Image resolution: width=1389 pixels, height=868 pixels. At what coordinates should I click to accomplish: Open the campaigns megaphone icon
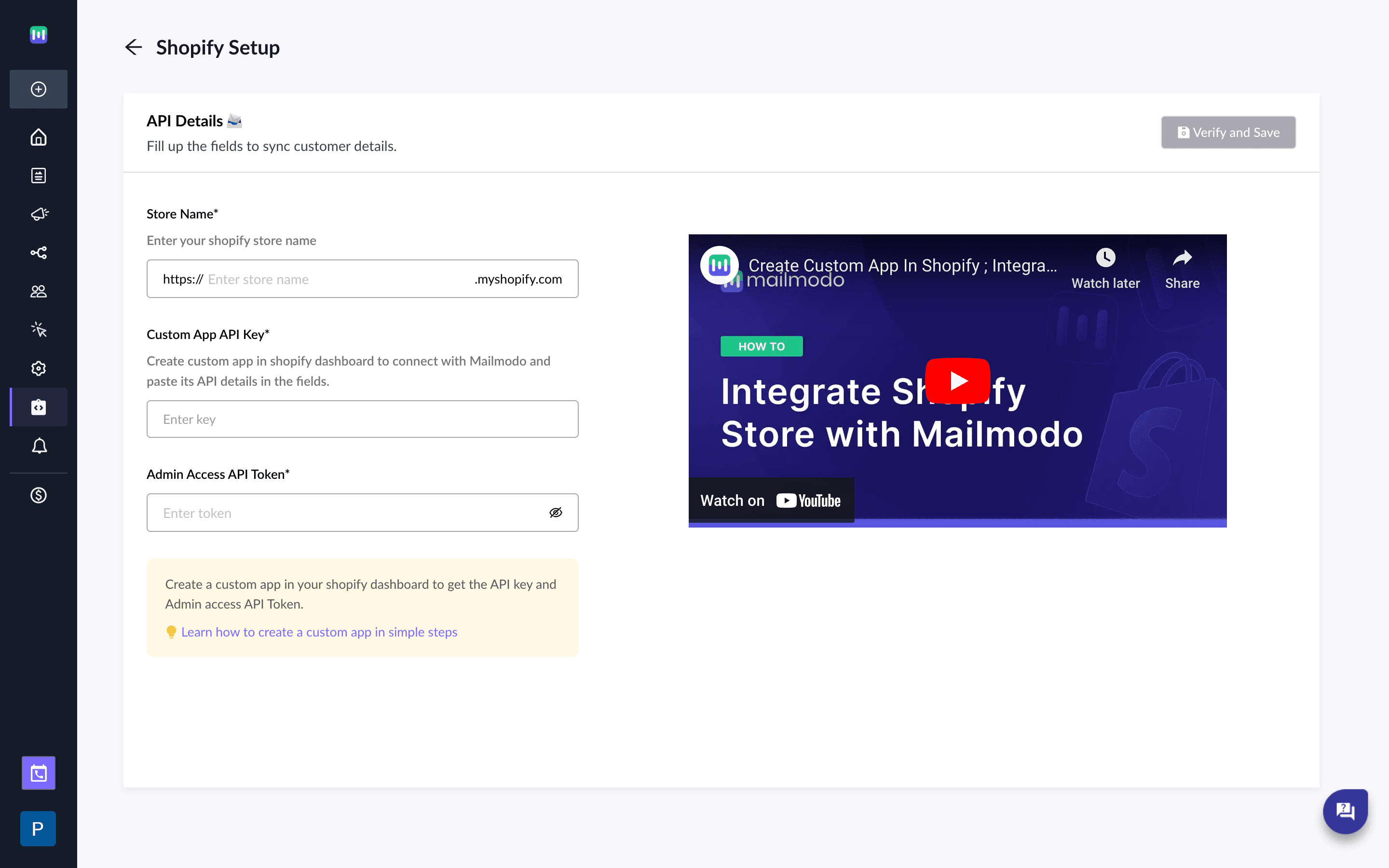(x=39, y=214)
